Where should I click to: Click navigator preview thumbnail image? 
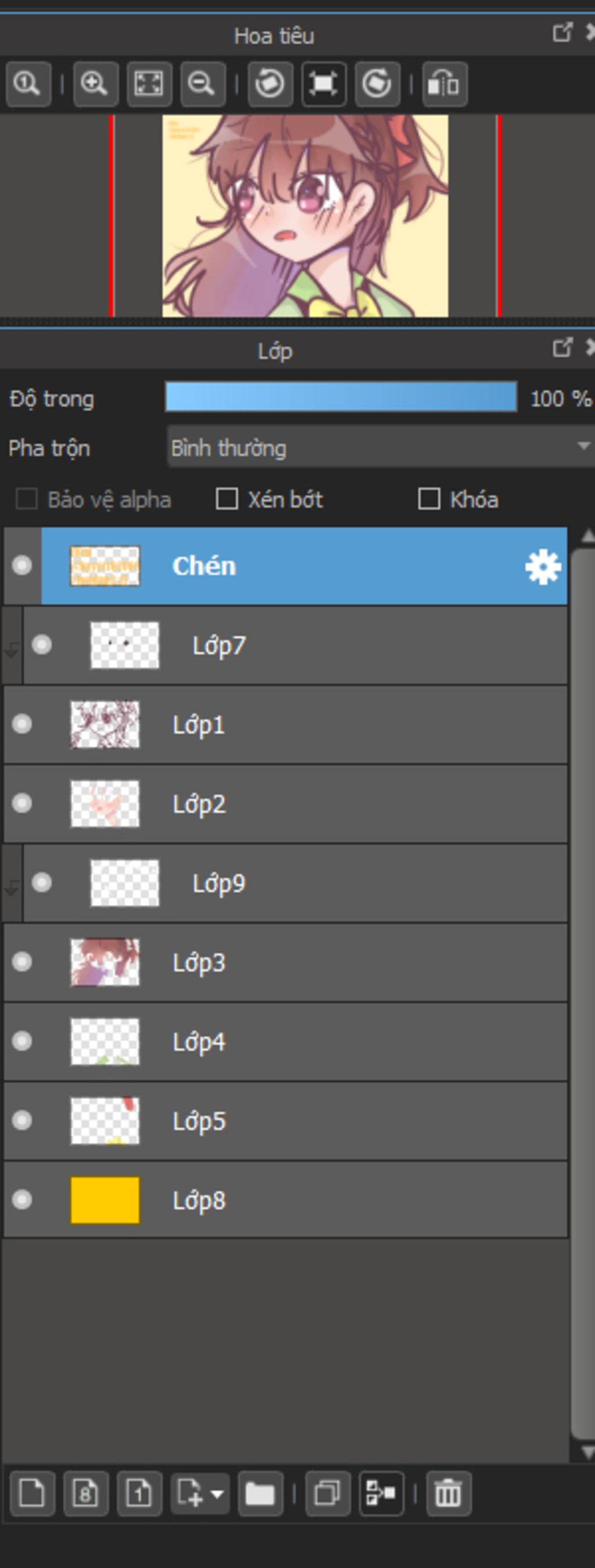tap(305, 215)
